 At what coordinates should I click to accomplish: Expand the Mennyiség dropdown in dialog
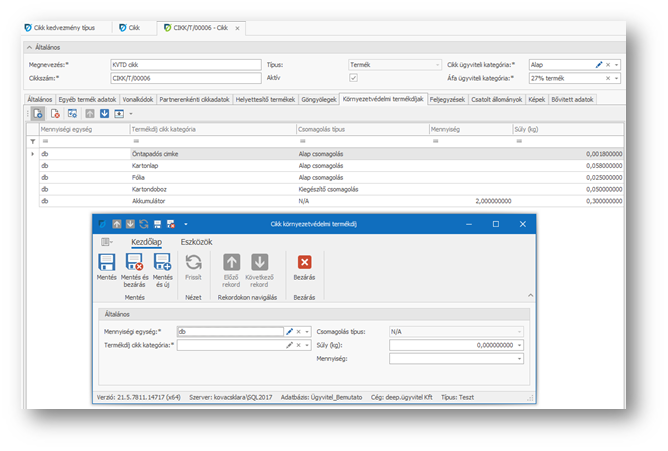coord(519,357)
